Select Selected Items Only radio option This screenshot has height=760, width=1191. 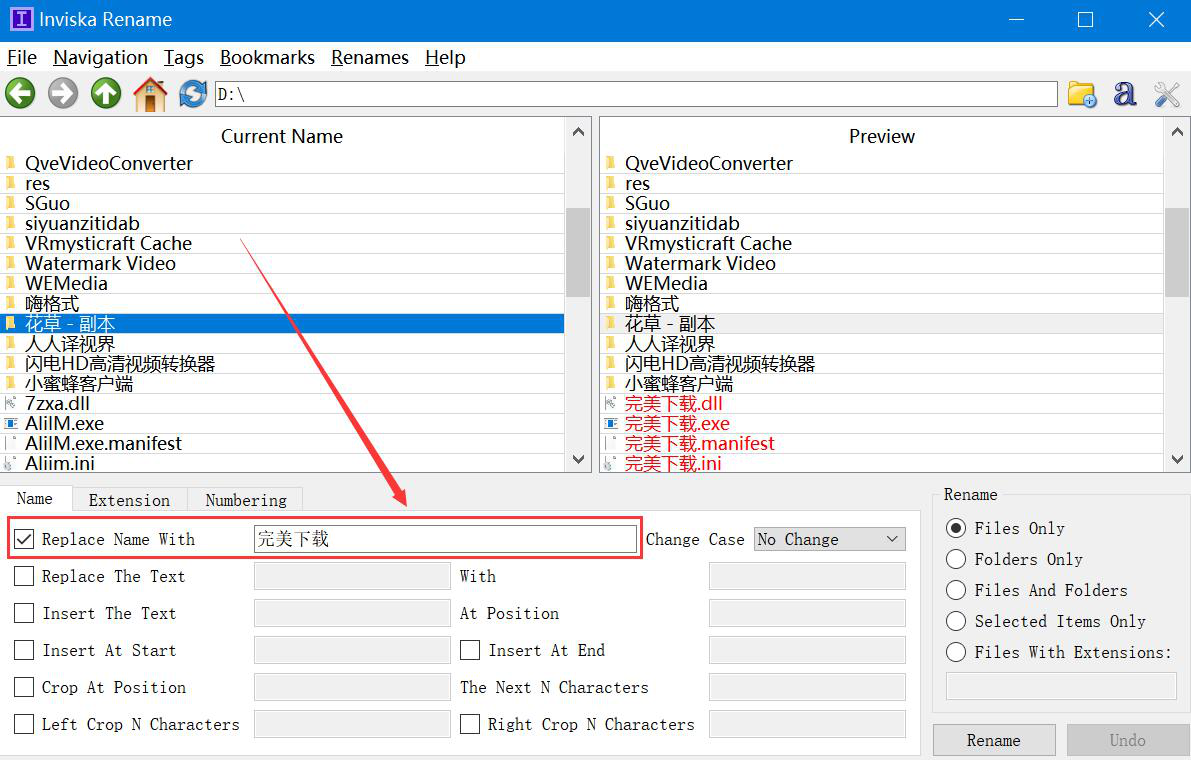tap(956, 622)
